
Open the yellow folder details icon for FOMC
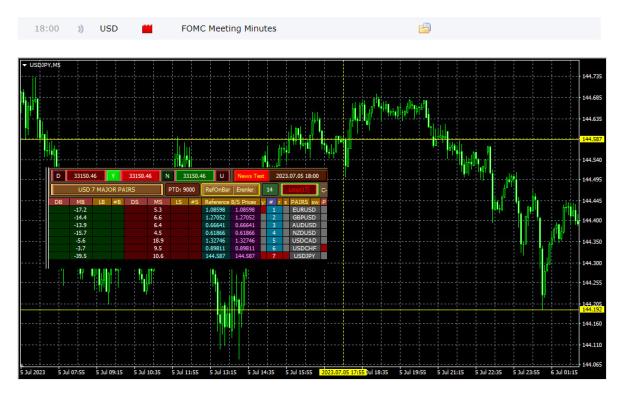(425, 28)
